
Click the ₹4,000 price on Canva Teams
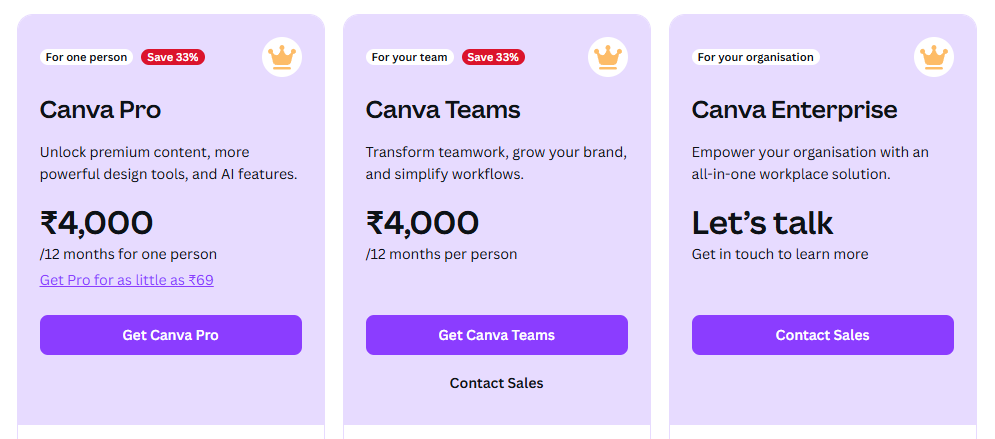423,223
